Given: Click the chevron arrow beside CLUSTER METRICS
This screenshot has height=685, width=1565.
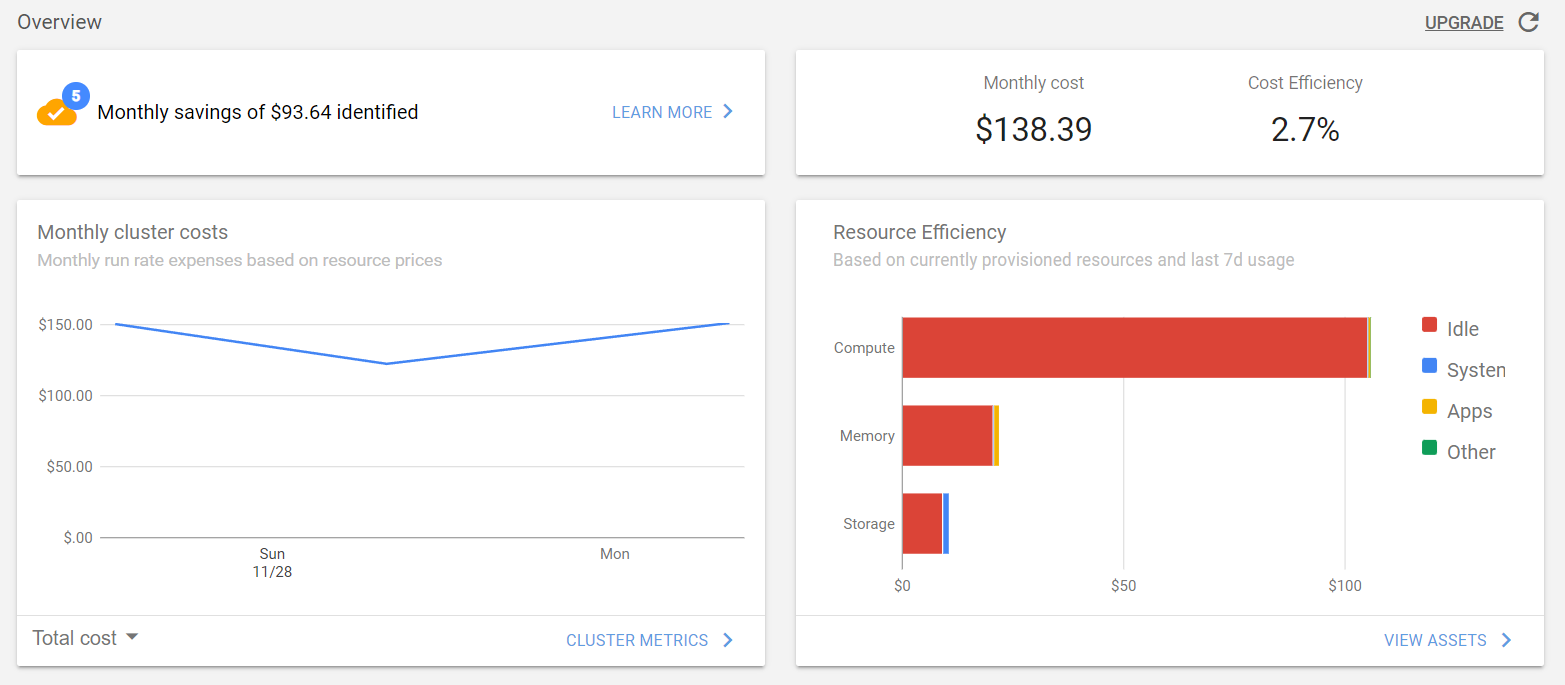Looking at the screenshot, I should click(x=729, y=640).
